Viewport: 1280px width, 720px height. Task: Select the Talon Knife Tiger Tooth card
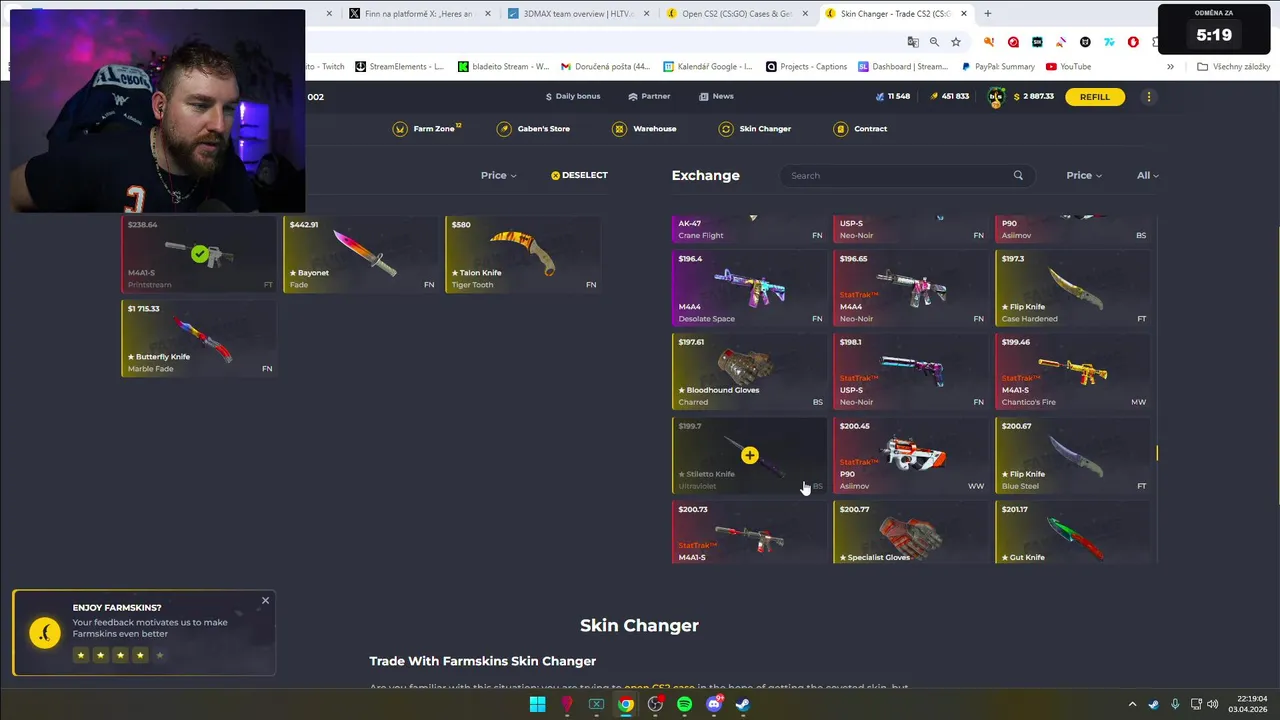522,254
